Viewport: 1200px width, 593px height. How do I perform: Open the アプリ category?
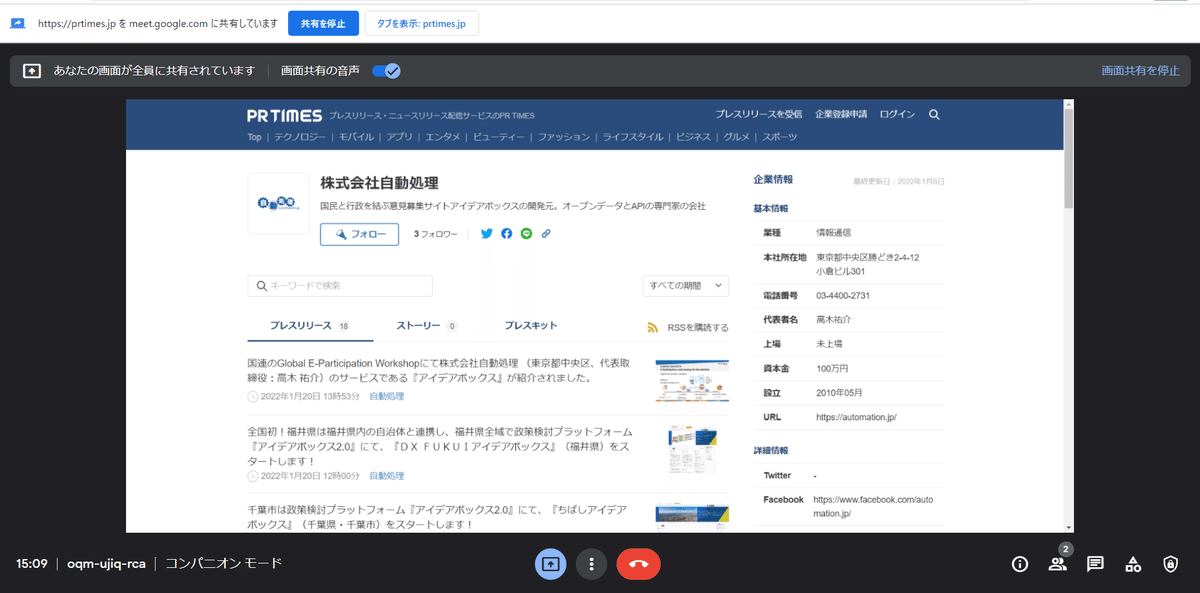click(x=399, y=137)
